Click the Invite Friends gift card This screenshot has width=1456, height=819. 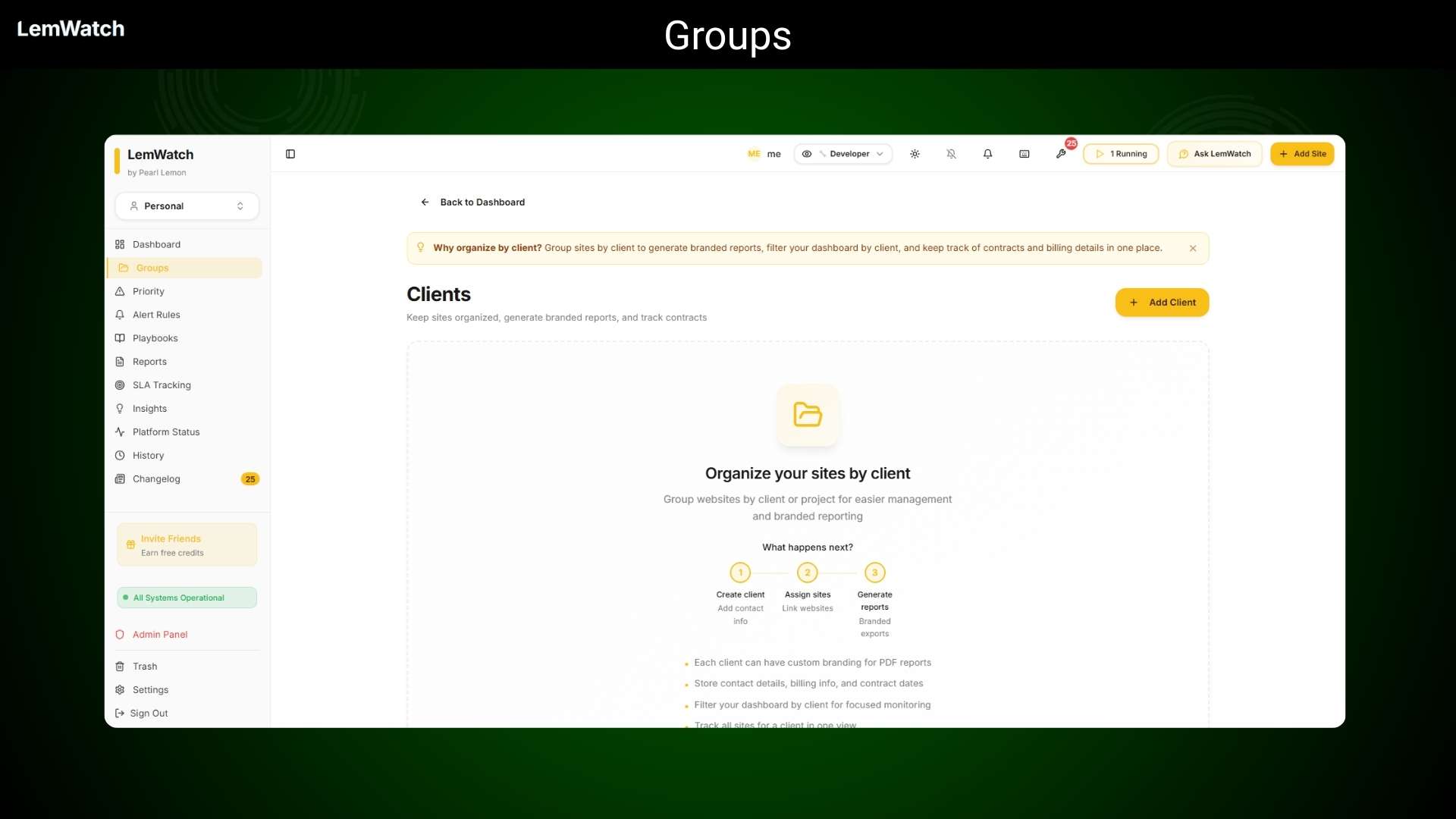(187, 545)
